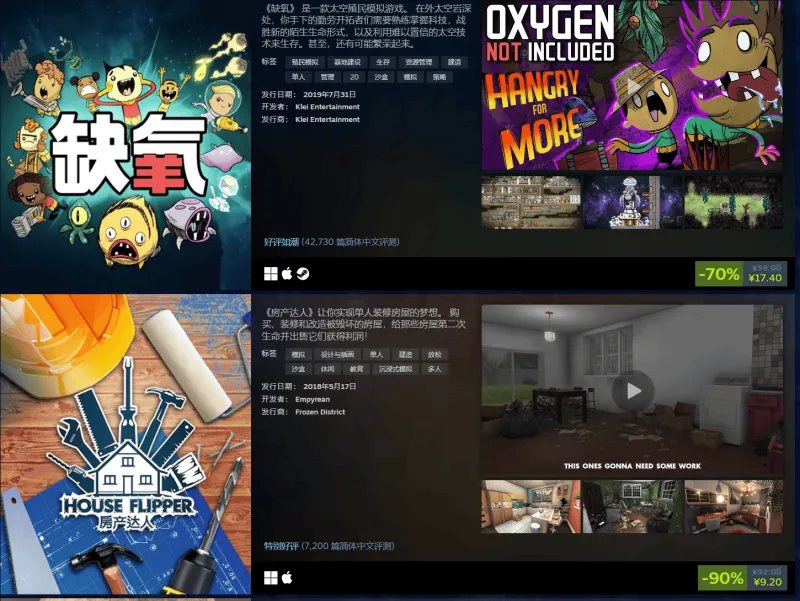
Task: Click the 2018年5月17日 release date
Action: (329, 386)
